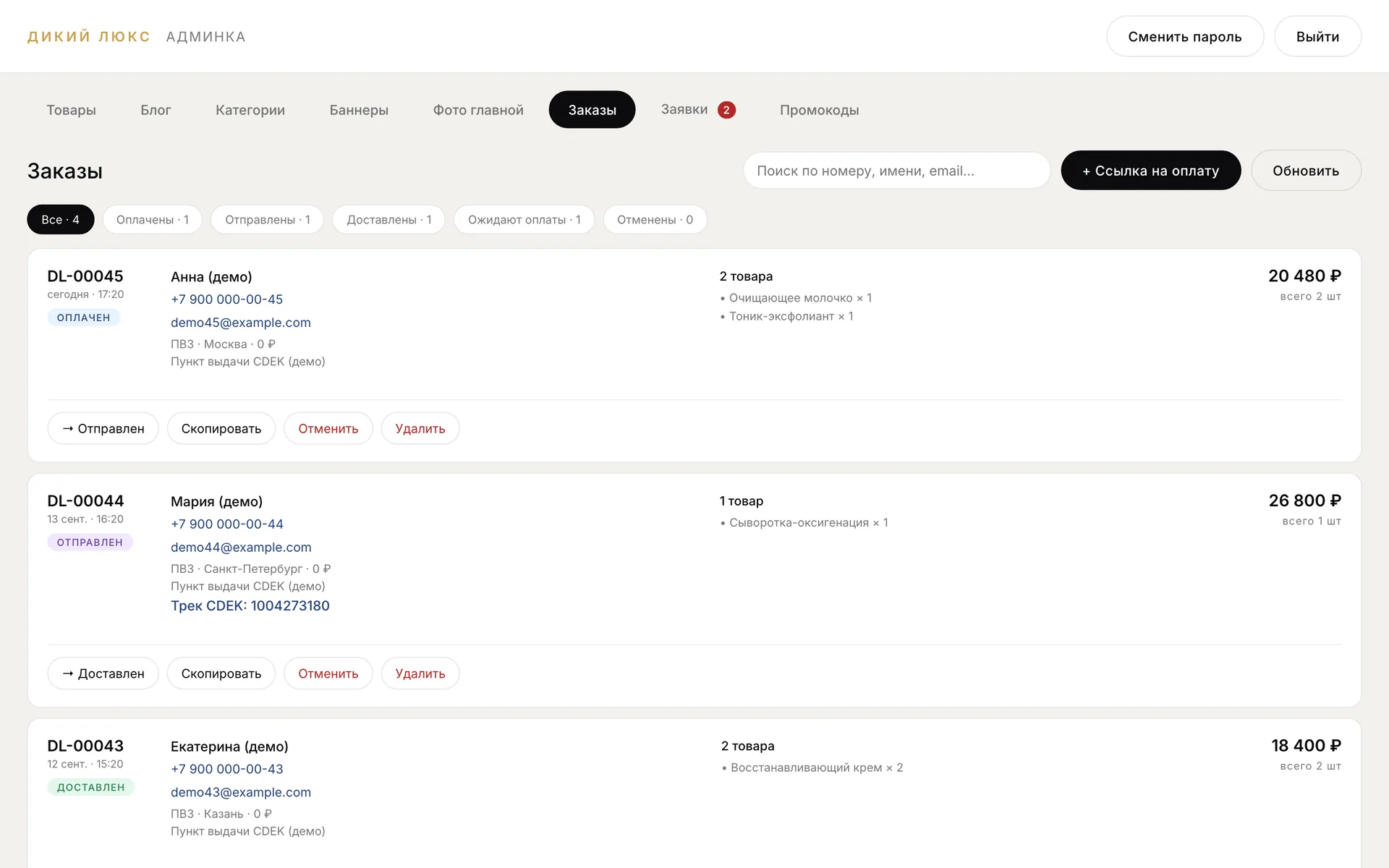The width and height of the screenshot is (1389, 868).
Task: Copy order DL-00044 details with Скопировать
Action: click(x=221, y=673)
